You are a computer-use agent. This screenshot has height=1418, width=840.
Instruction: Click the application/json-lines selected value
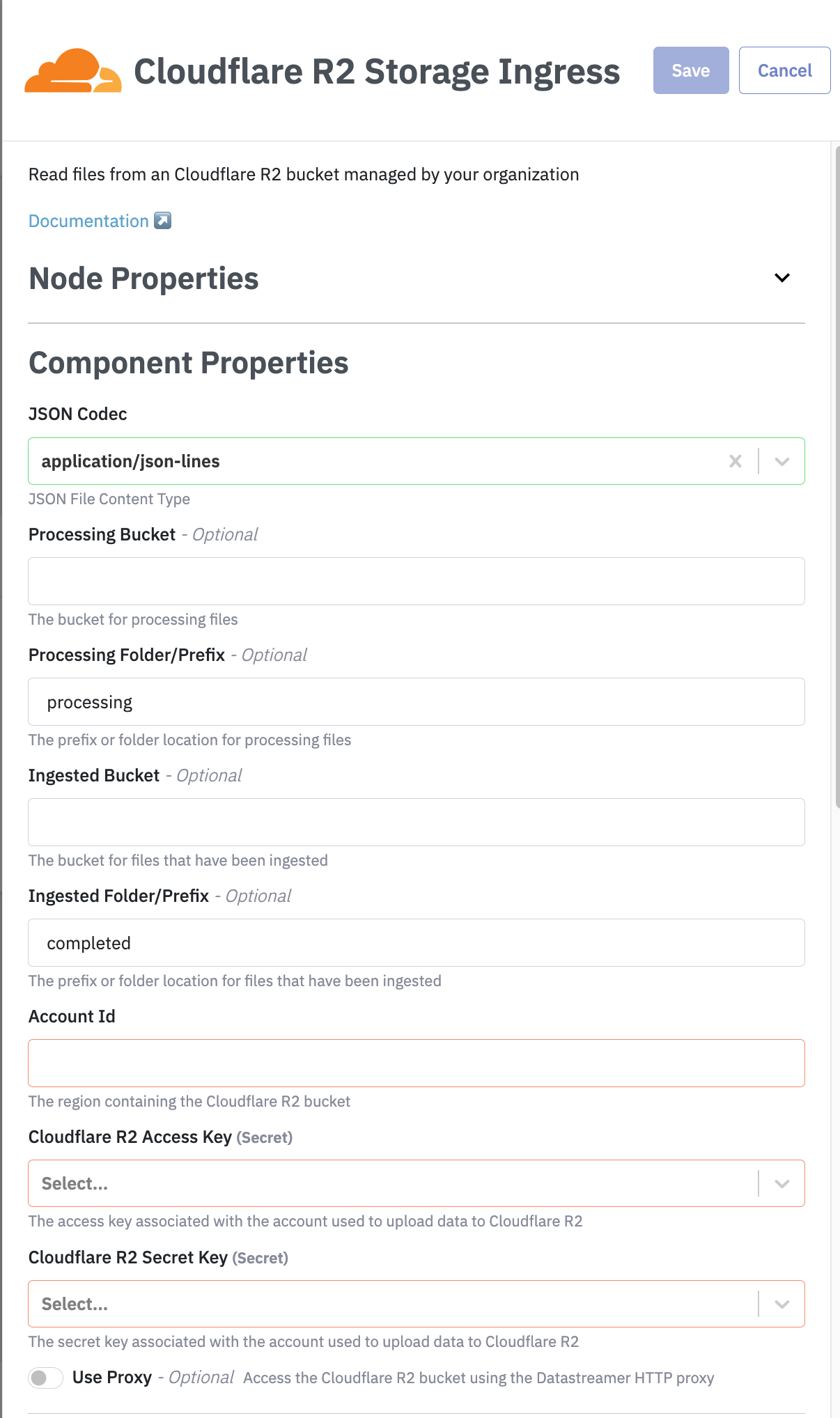(x=131, y=461)
